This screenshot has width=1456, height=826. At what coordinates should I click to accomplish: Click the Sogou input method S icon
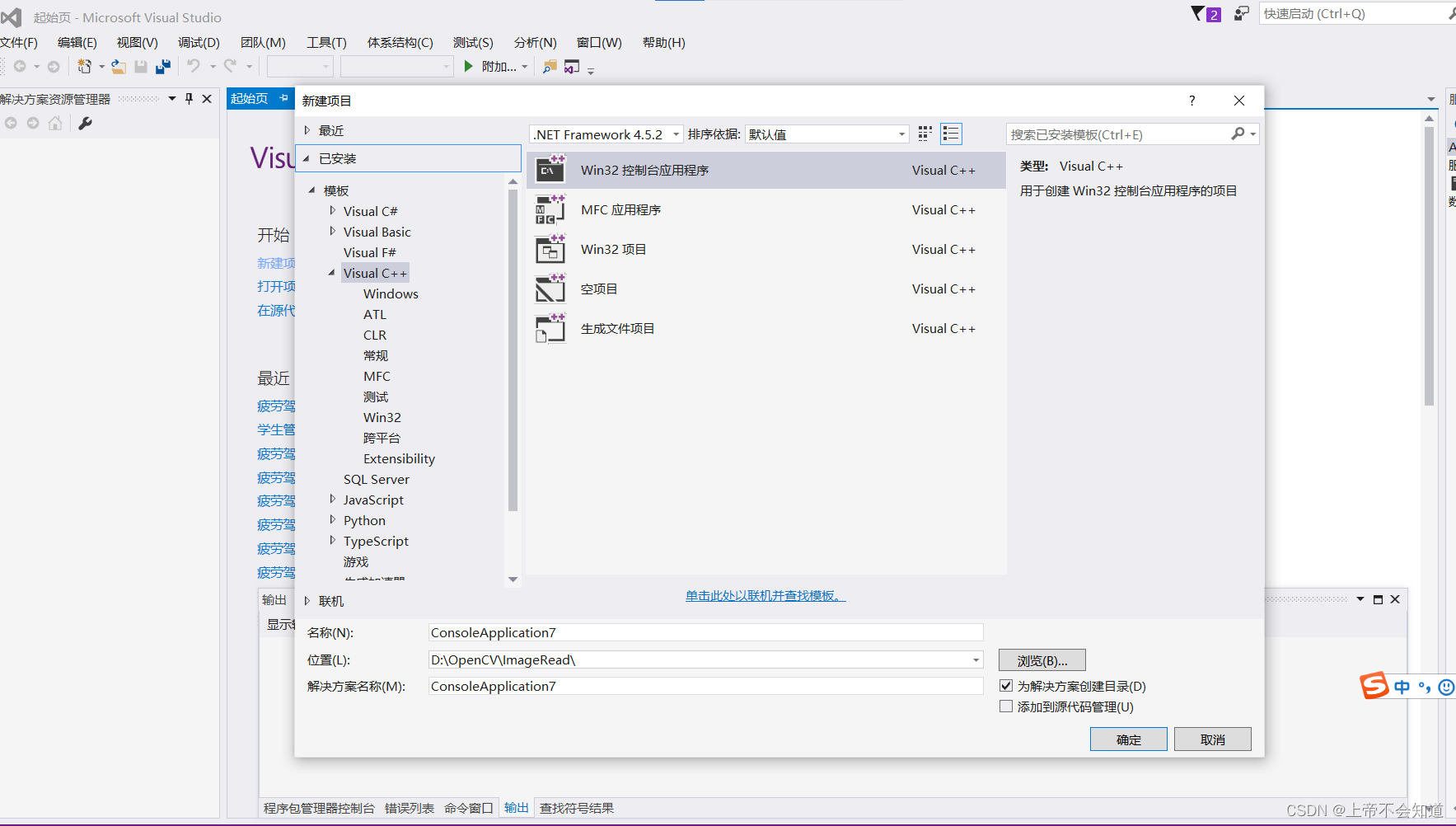[1374, 685]
